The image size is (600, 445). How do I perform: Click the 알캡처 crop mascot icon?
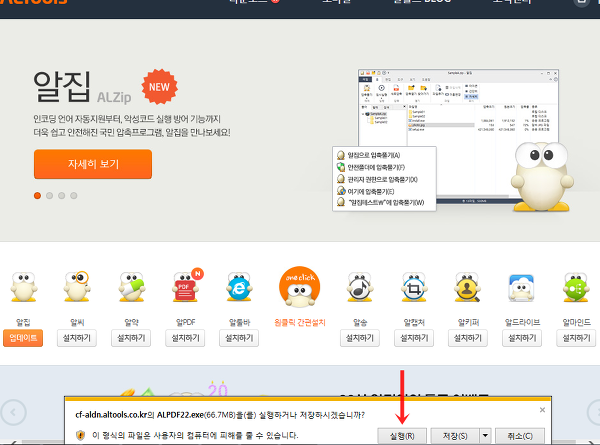click(414, 287)
